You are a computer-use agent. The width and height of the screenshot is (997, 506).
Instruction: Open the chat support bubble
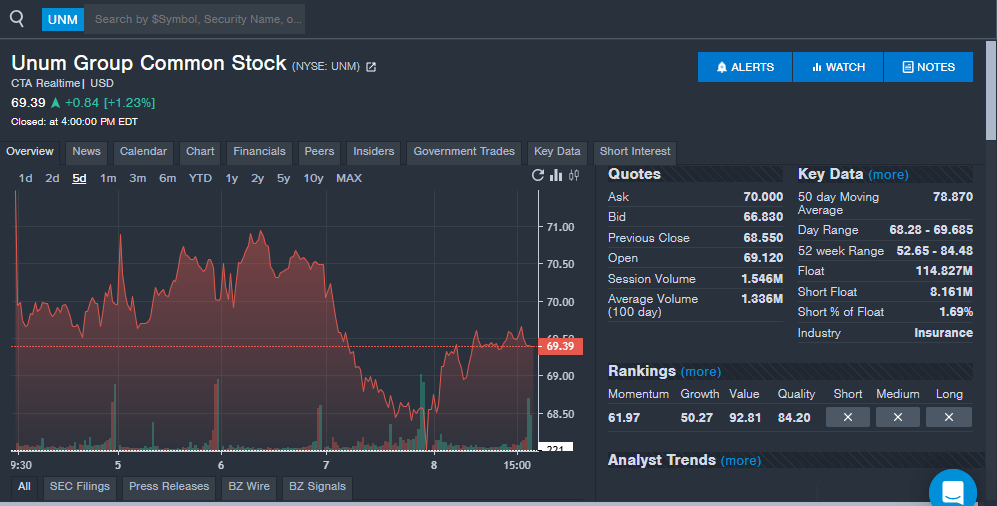(x=953, y=491)
